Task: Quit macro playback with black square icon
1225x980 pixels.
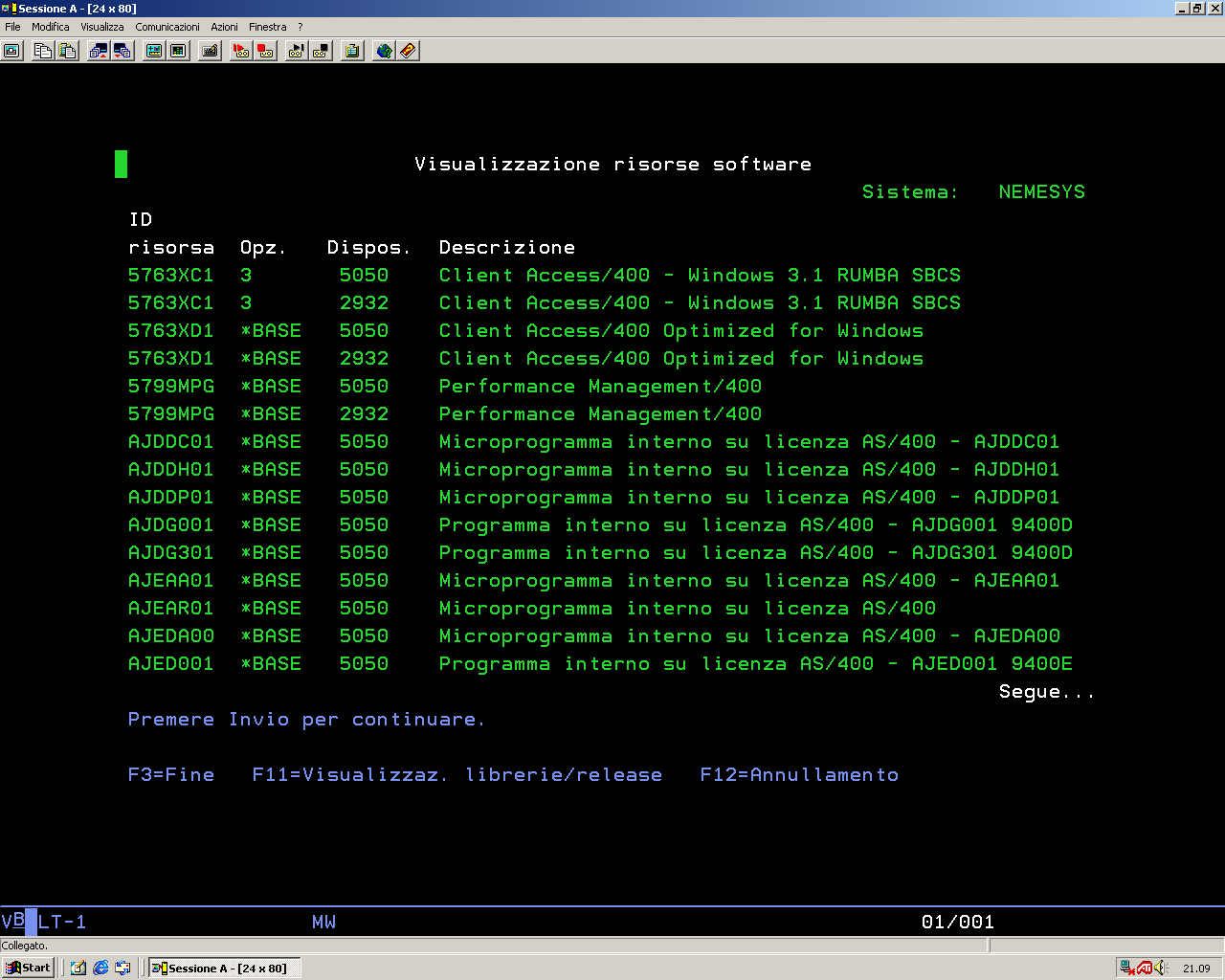Action: (x=322, y=51)
